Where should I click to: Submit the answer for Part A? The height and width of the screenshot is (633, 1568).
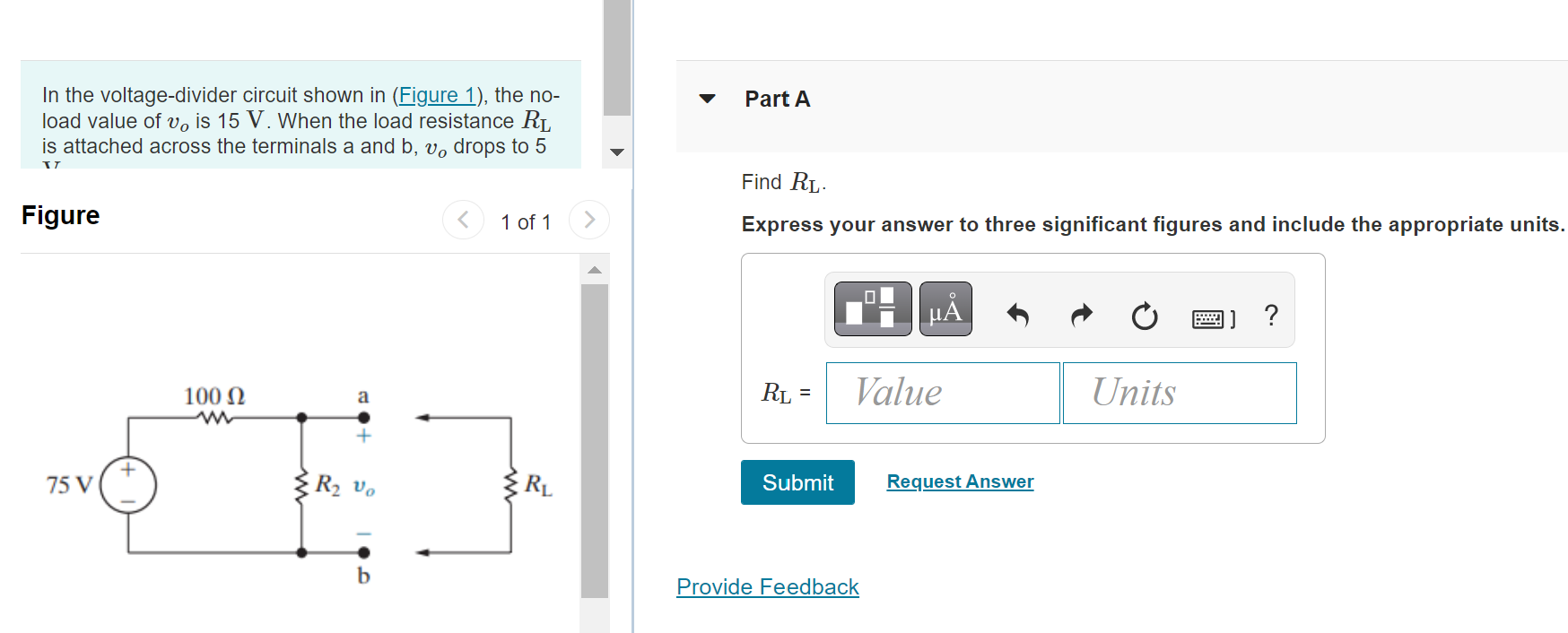[797, 482]
